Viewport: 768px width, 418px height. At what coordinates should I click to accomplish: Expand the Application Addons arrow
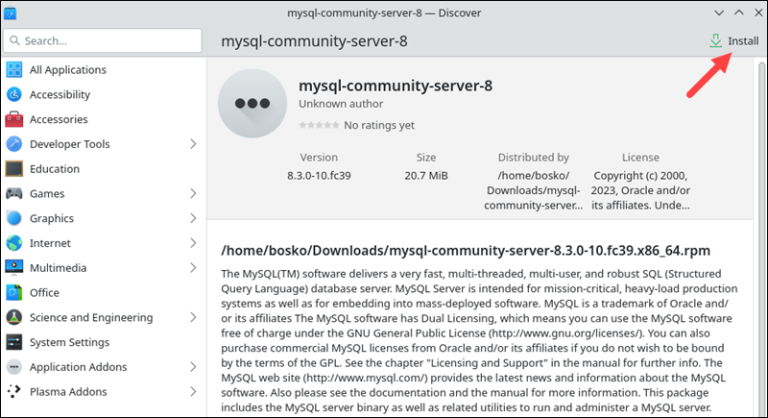click(193, 367)
